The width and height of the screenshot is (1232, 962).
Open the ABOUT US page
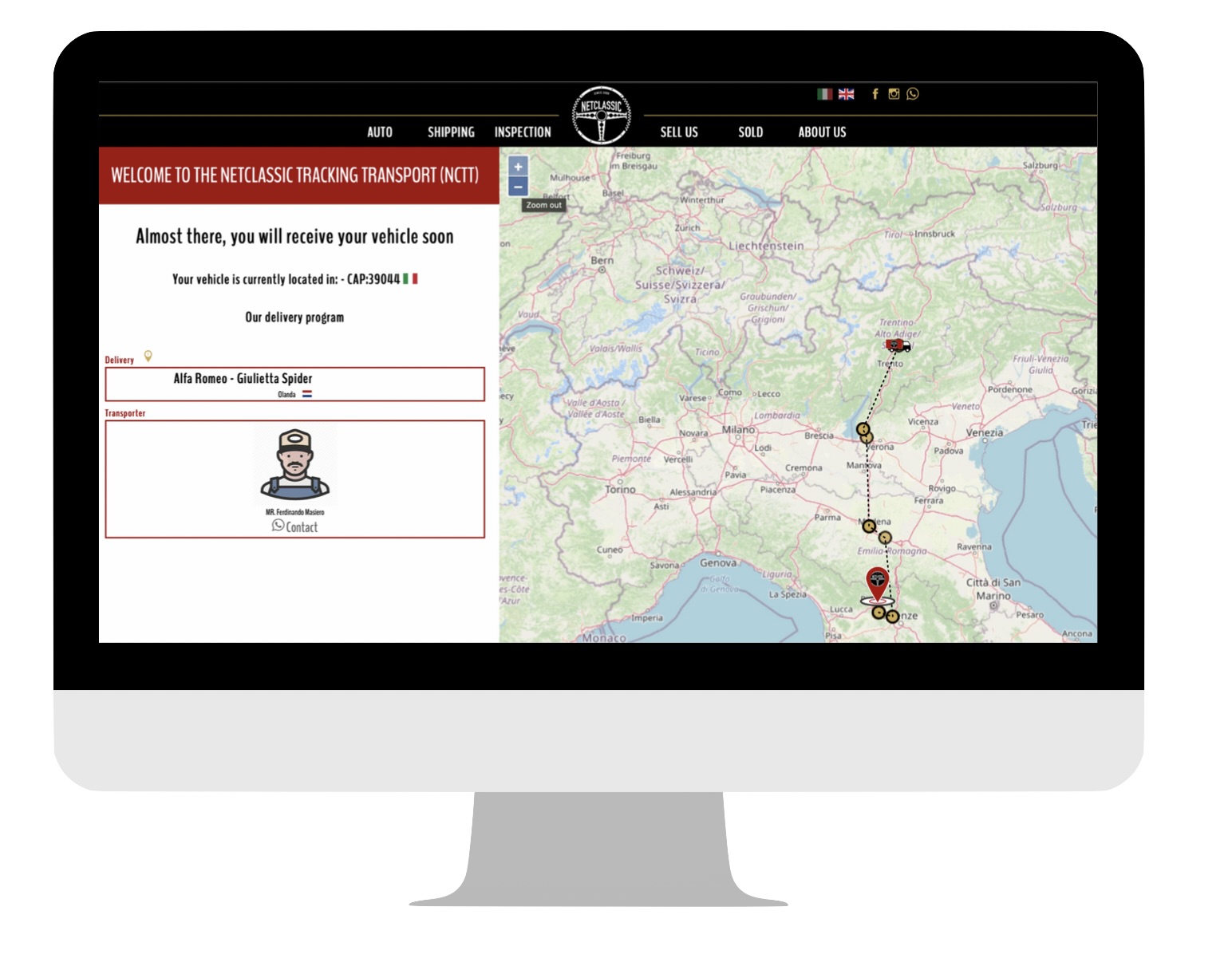pyautogui.click(x=822, y=132)
